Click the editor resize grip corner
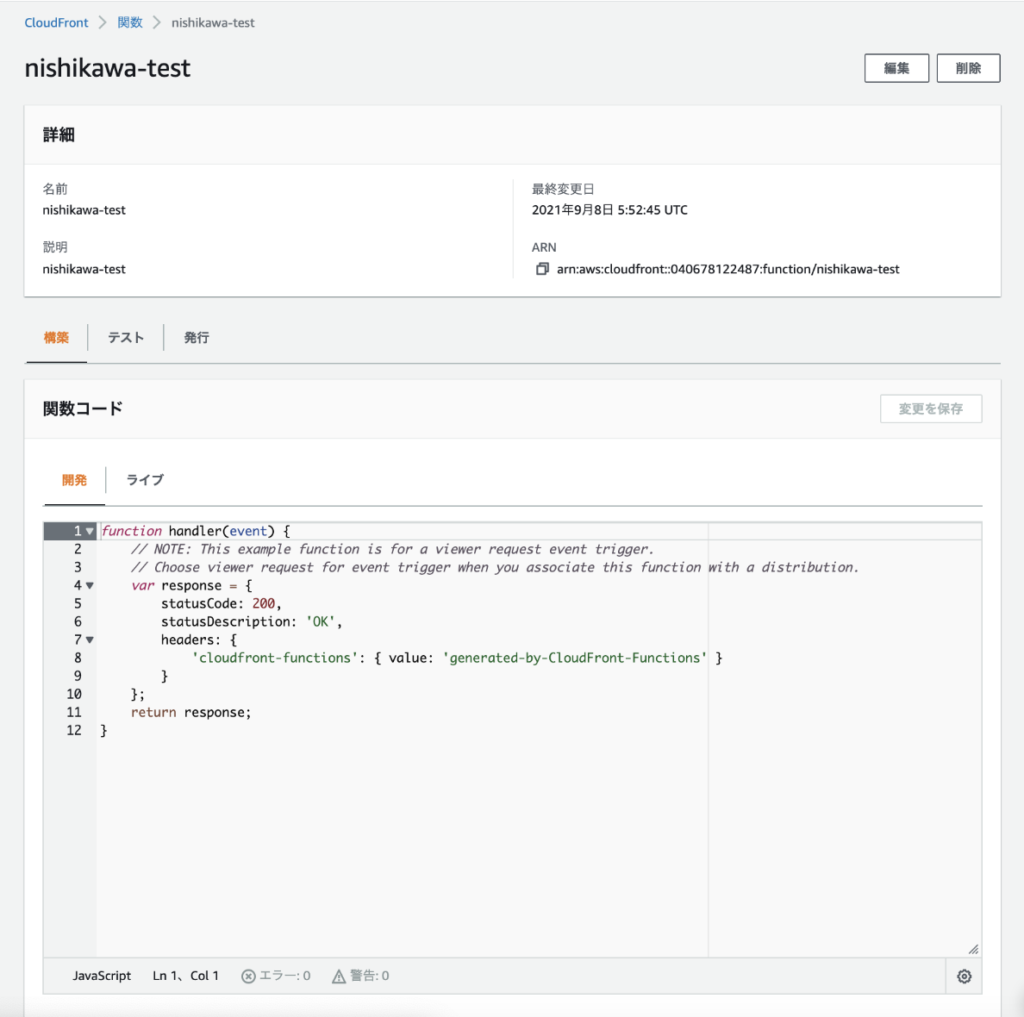Viewport: 1024px width, 1017px height. point(974,946)
